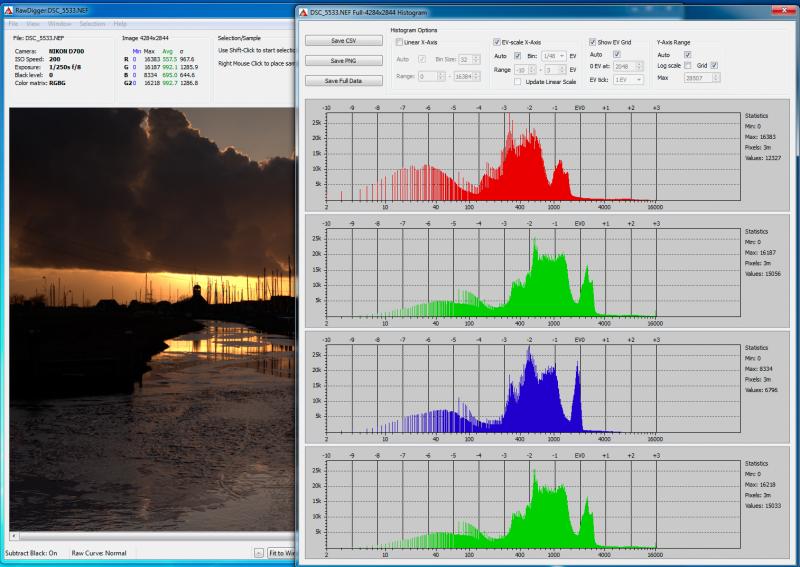Click the 0 EV at value field
This screenshot has width=800, height=567.
[628, 67]
